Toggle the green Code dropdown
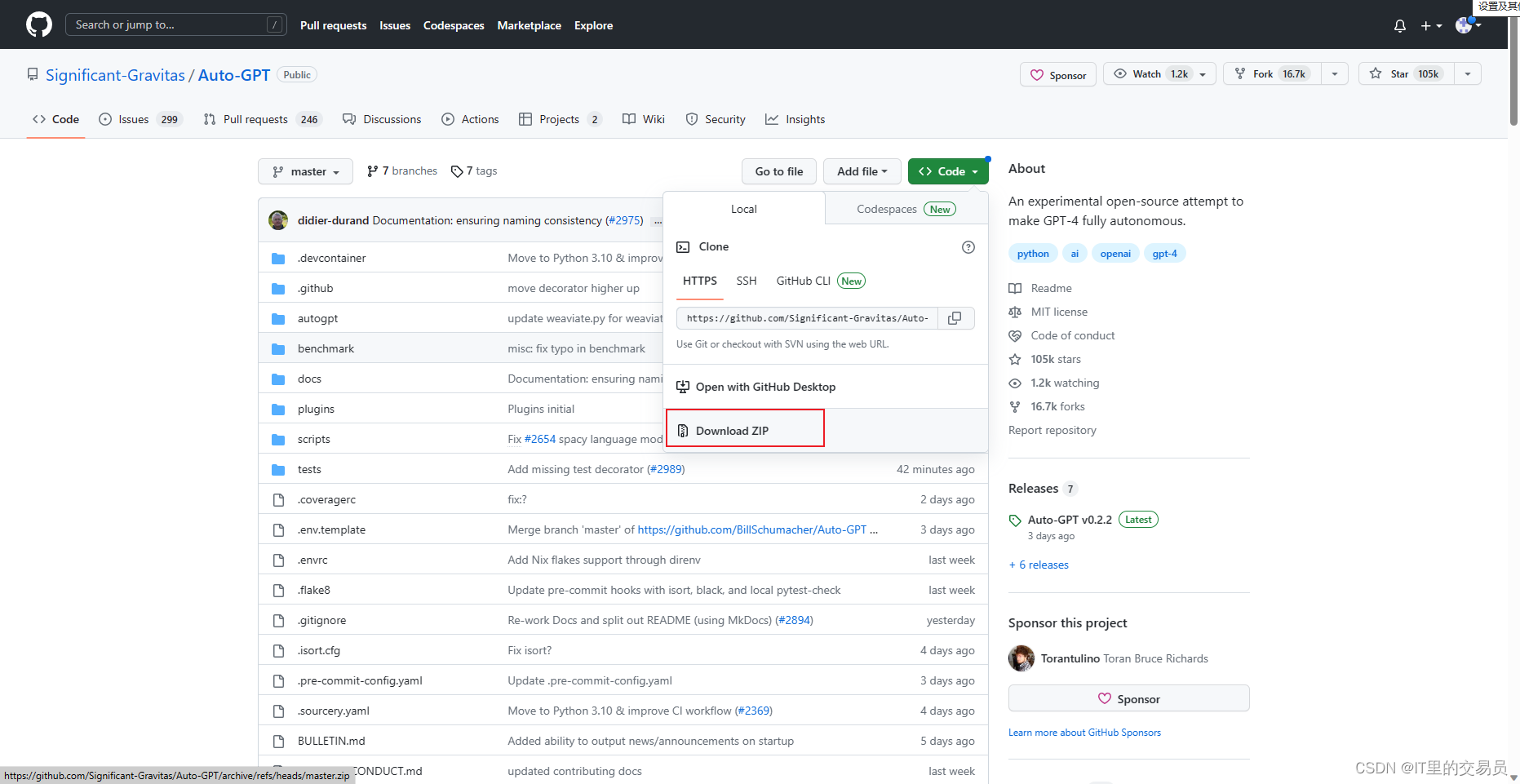The height and width of the screenshot is (784, 1520). tap(948, 171)
